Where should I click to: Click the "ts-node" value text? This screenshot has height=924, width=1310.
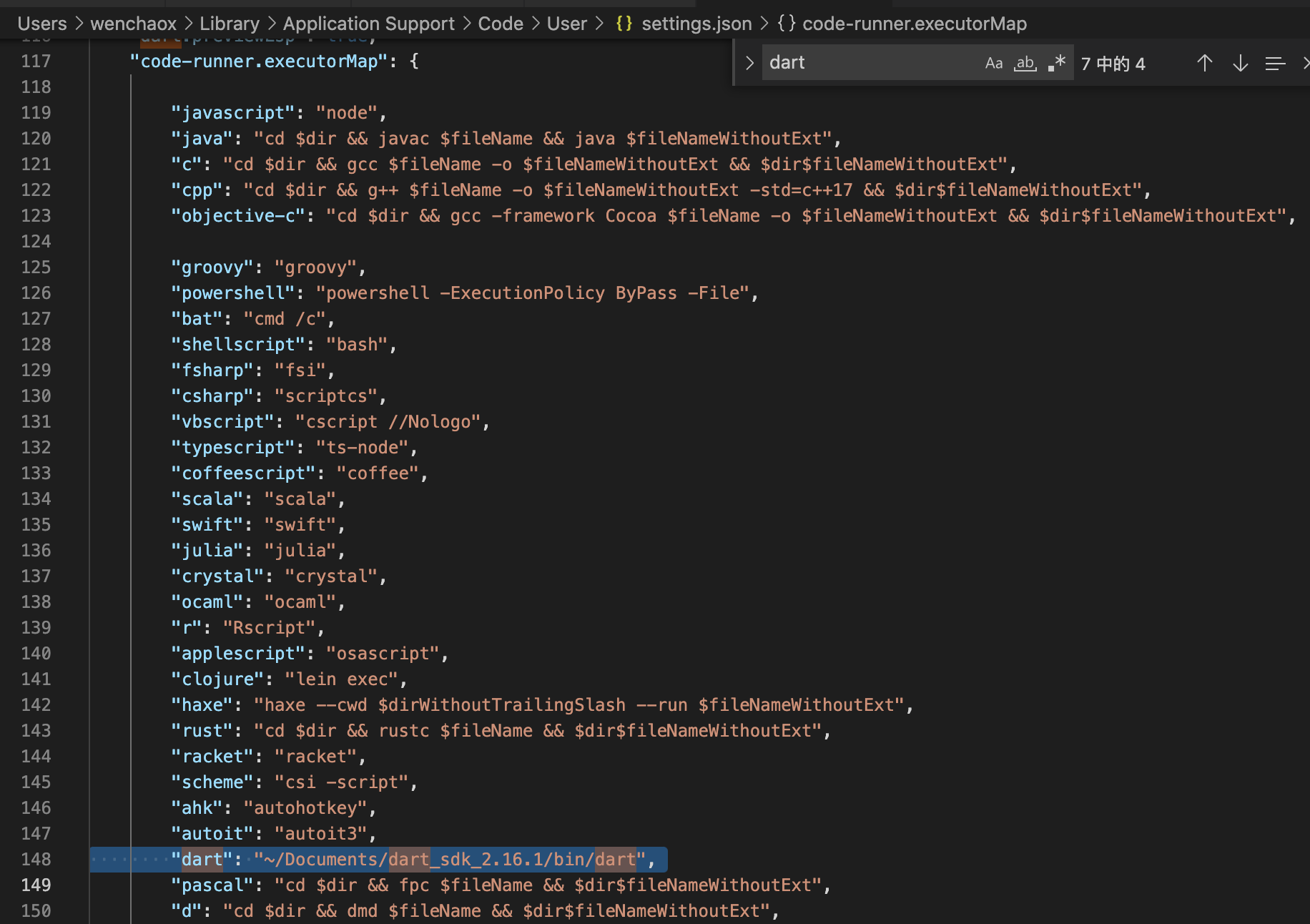(x=363, y=448)
